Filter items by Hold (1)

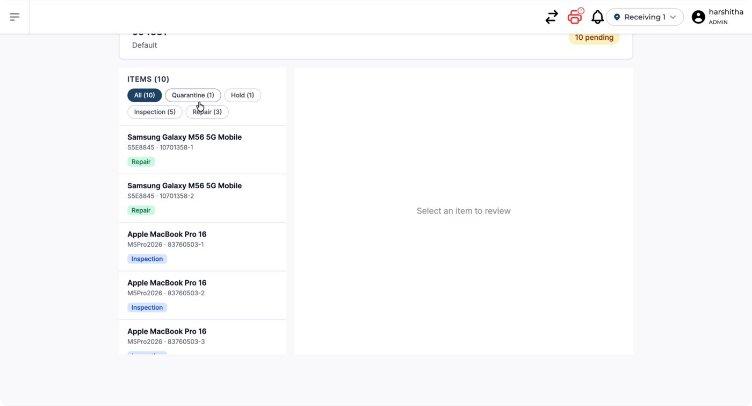tap(242, 95)
